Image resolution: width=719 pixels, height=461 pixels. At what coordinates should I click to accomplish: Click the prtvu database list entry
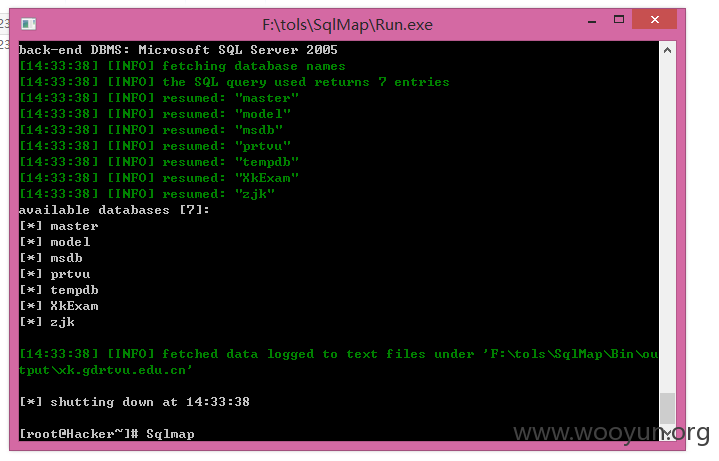tap(55, 274)
